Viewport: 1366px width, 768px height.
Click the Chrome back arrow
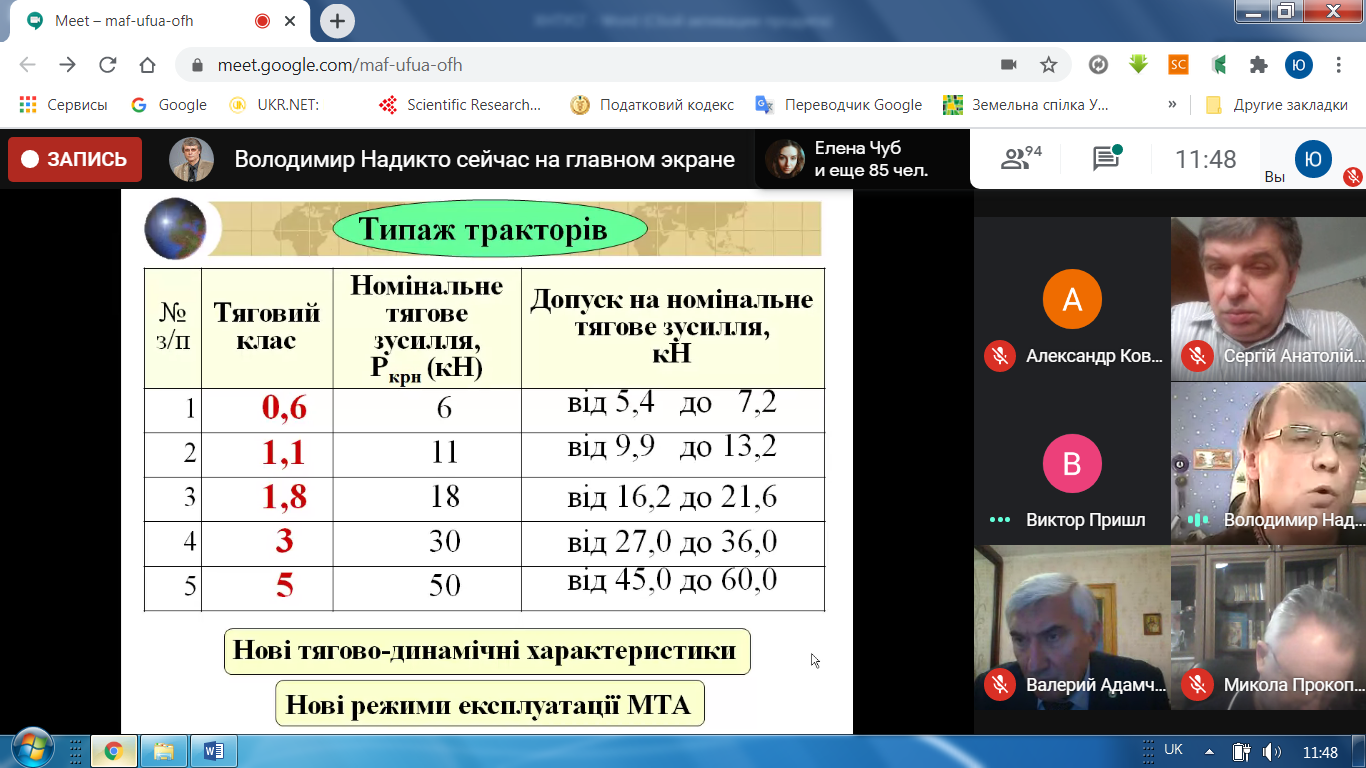(27, 65)
